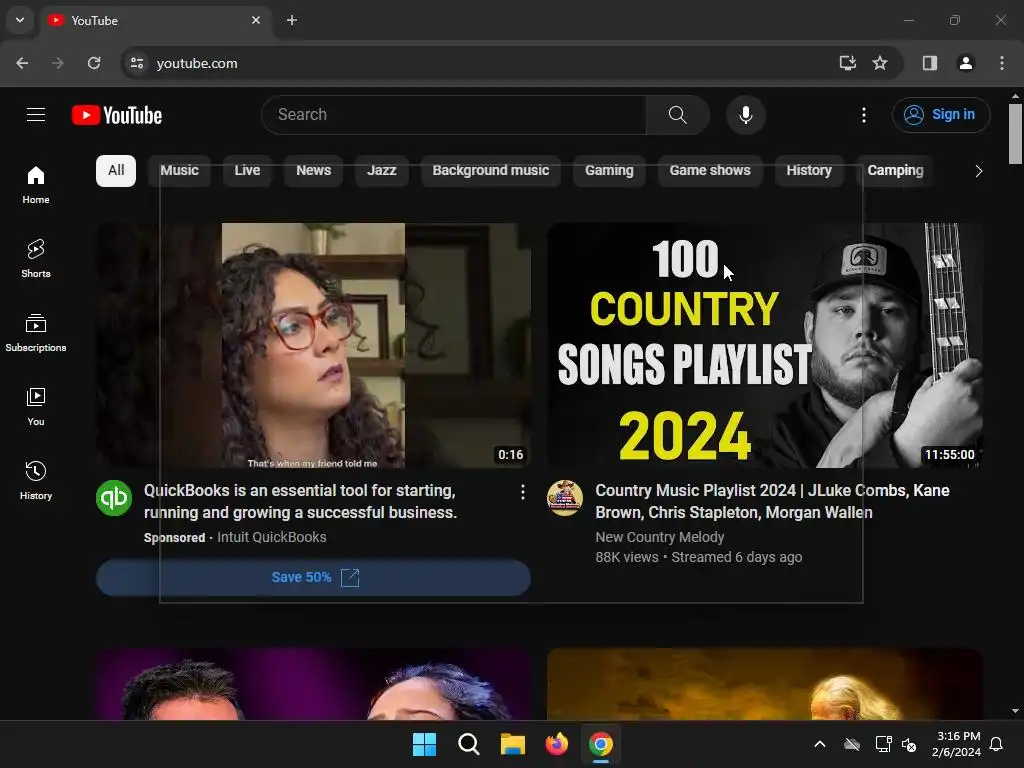The height and width of the screenshot is (768, 1024).
Task: Go back with browser back arrow
Action: tap(22, 63)
